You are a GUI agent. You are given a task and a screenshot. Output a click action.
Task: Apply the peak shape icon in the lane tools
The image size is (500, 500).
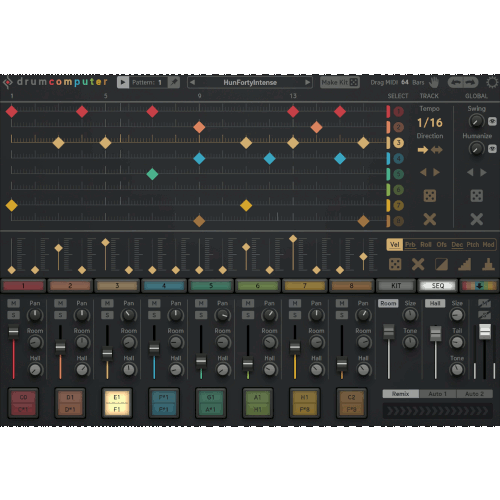(x=488, y=264)
